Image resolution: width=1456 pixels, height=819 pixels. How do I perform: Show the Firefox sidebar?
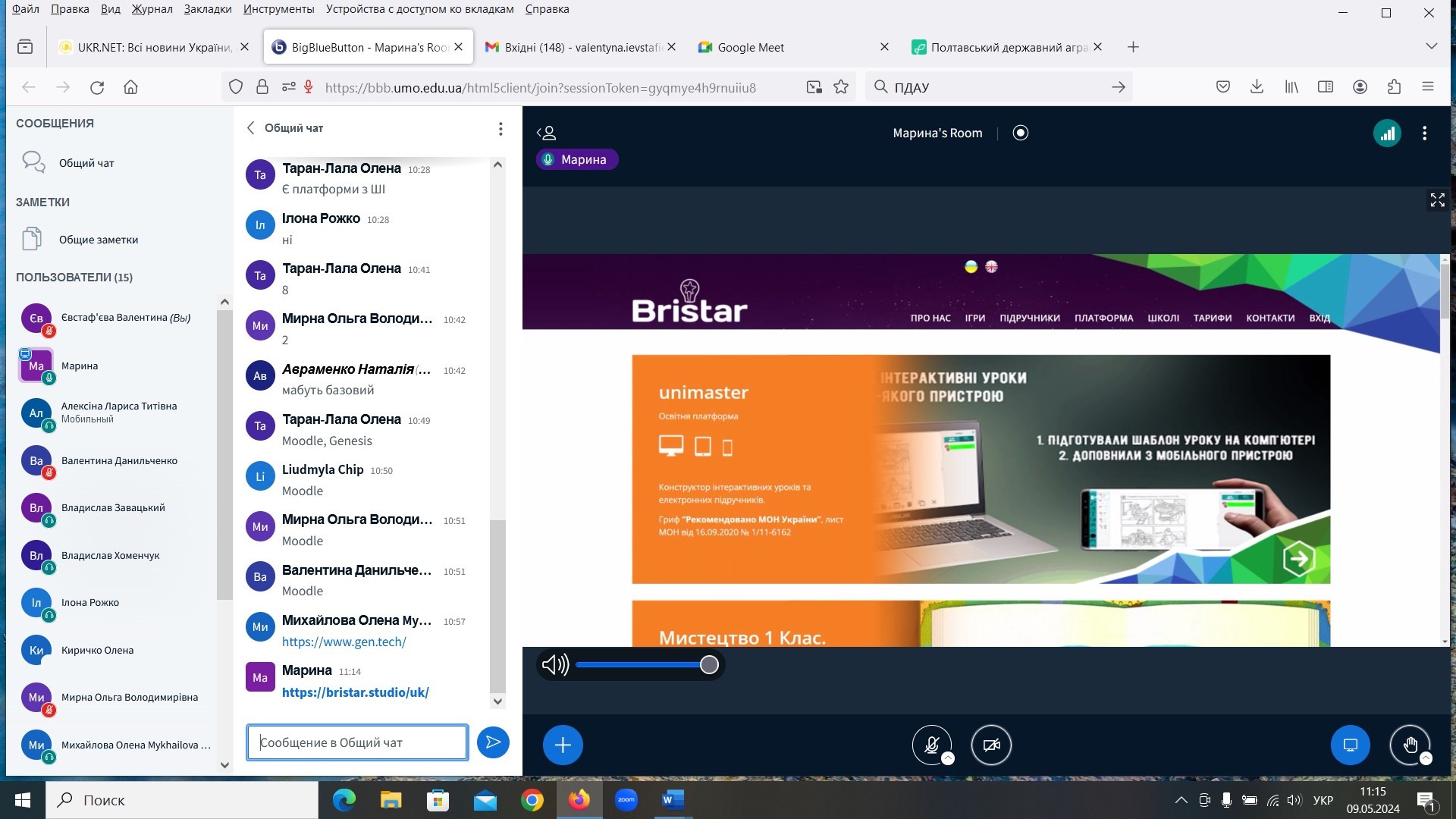point(1326,87)
